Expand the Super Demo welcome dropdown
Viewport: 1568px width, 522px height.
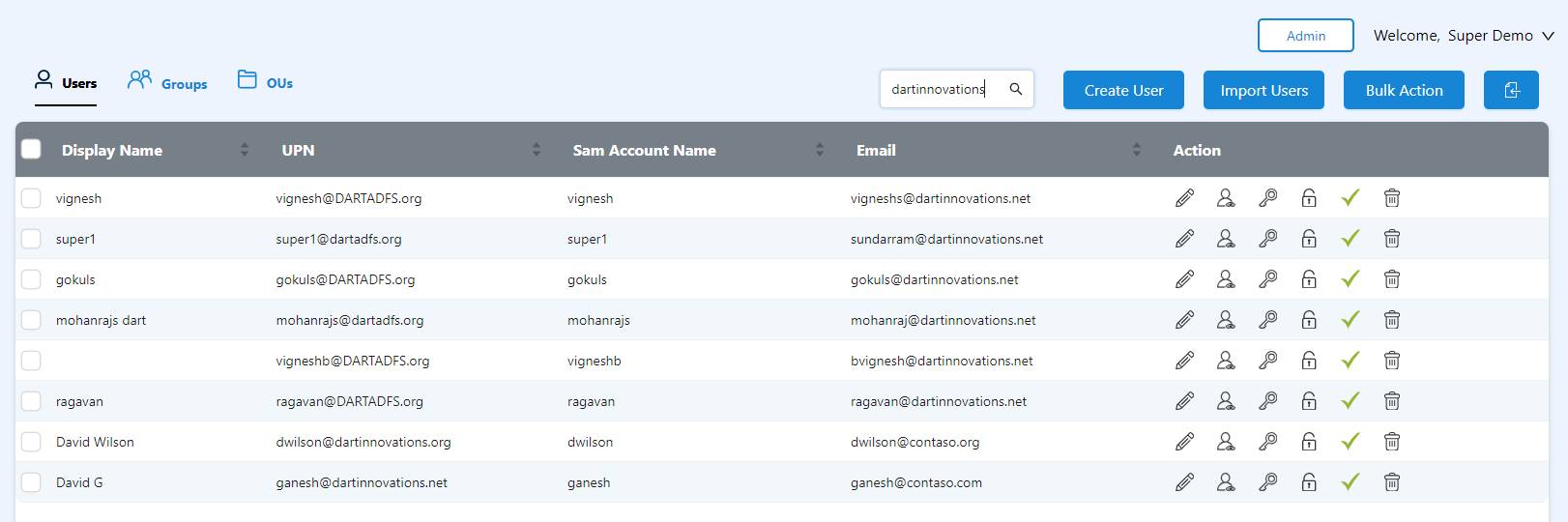point(1548,36)
